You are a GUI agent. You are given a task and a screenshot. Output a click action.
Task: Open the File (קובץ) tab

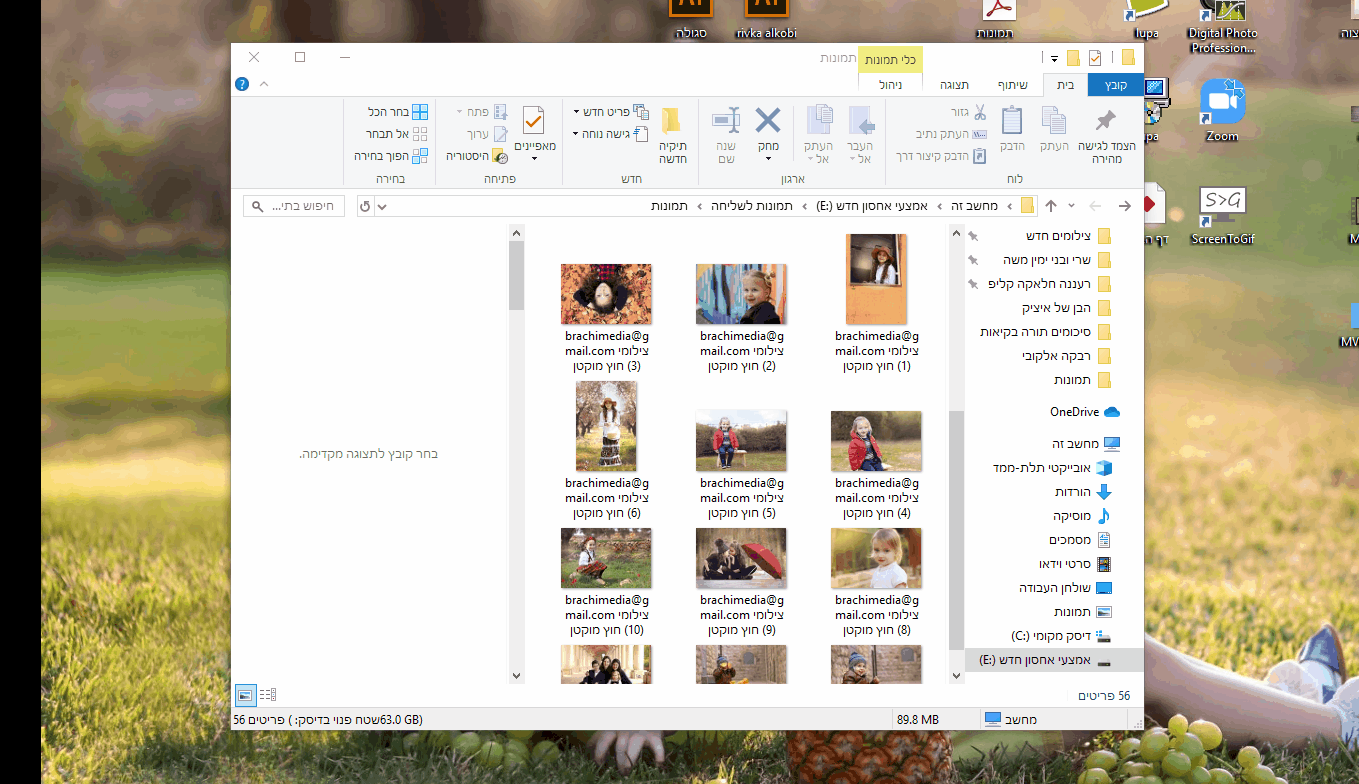tap(1115, 85)
